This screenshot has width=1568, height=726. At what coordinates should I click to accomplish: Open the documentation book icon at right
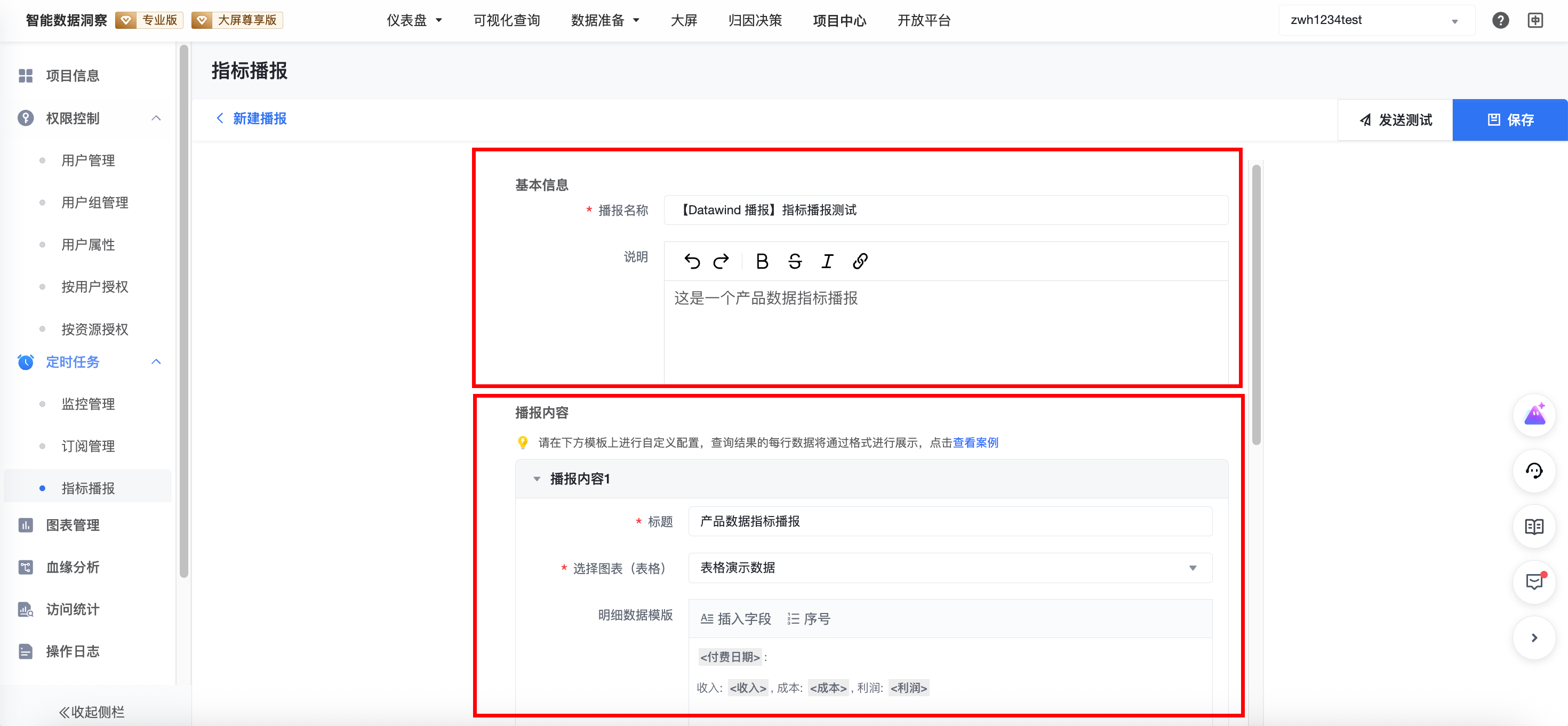(1533, 527)
